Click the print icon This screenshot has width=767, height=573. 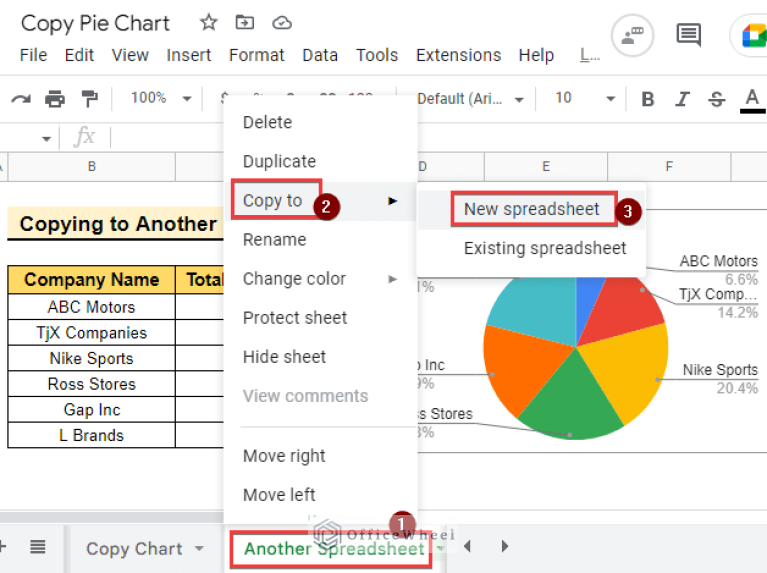tap(55, 98)
